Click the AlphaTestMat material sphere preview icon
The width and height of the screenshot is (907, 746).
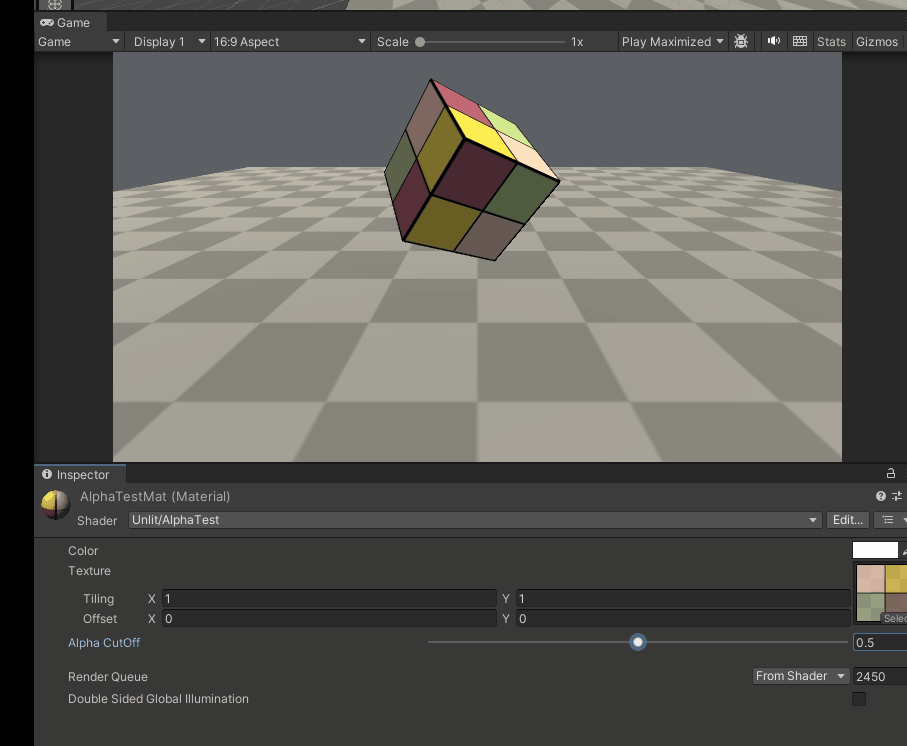tap(56, 505)
